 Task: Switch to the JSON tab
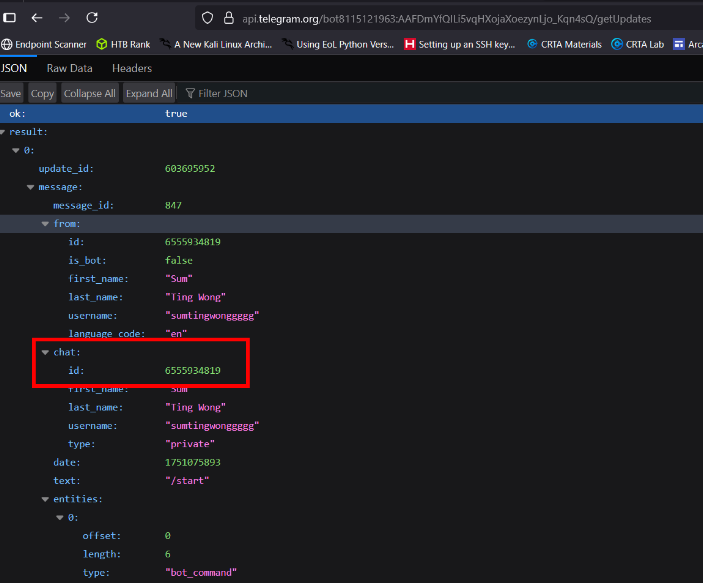(x=14, y=68)
